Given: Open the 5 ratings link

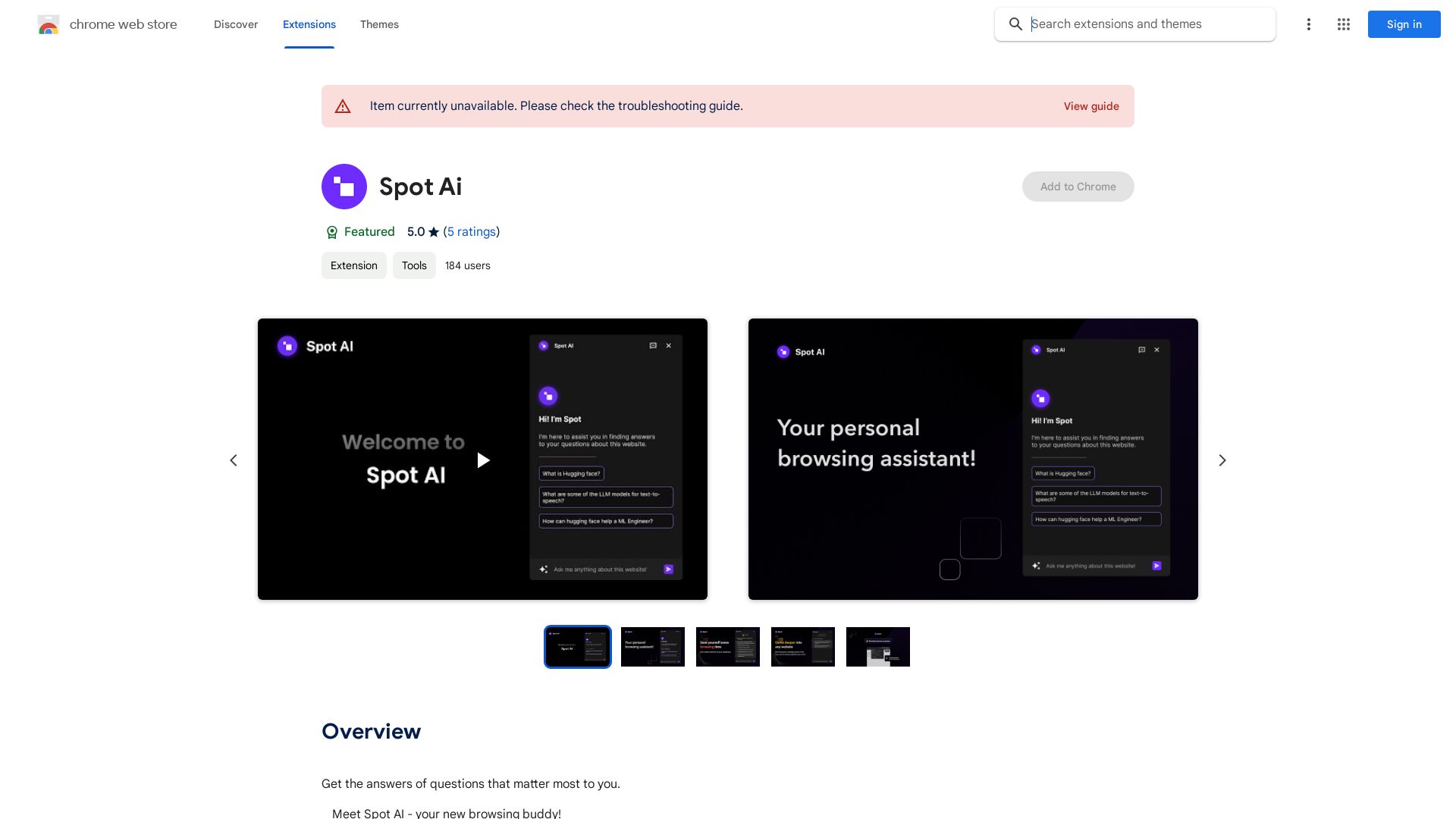Looking at the screenshot, I should coord(472,232).
